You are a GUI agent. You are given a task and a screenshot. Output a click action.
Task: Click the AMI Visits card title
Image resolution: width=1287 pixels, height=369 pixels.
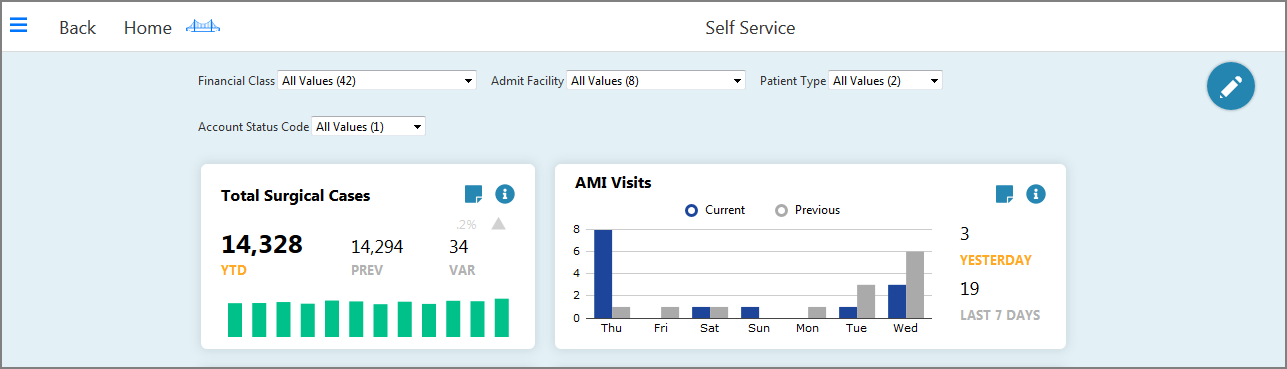(613, 182)
